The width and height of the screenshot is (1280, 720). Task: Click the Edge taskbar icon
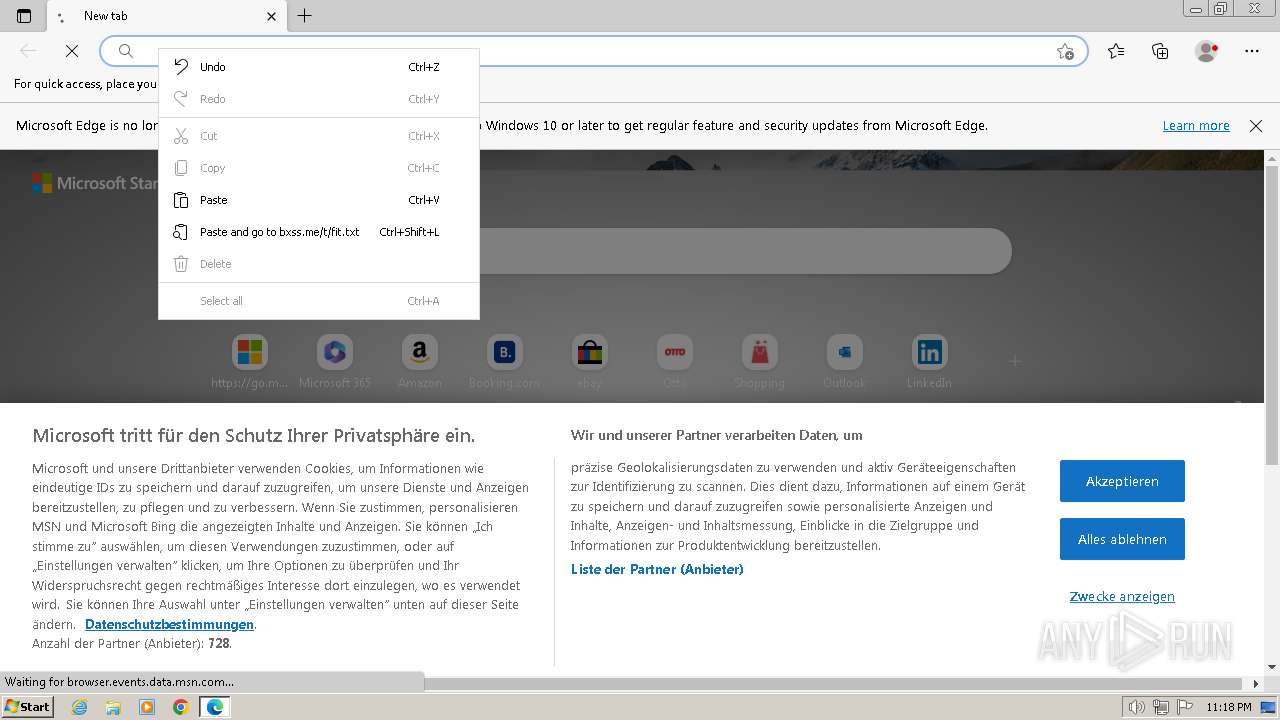pyautogui.click(x=215, y=707)
